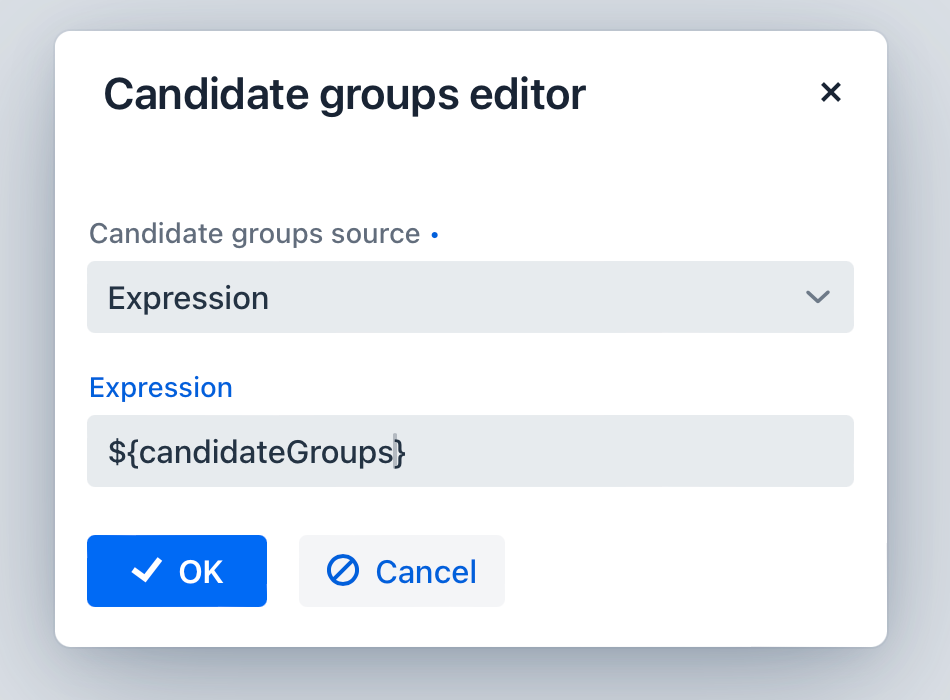Viewport: 950px width, 700px height.
Task: Click the blue Expression label
Action: (x=160, y=387)
